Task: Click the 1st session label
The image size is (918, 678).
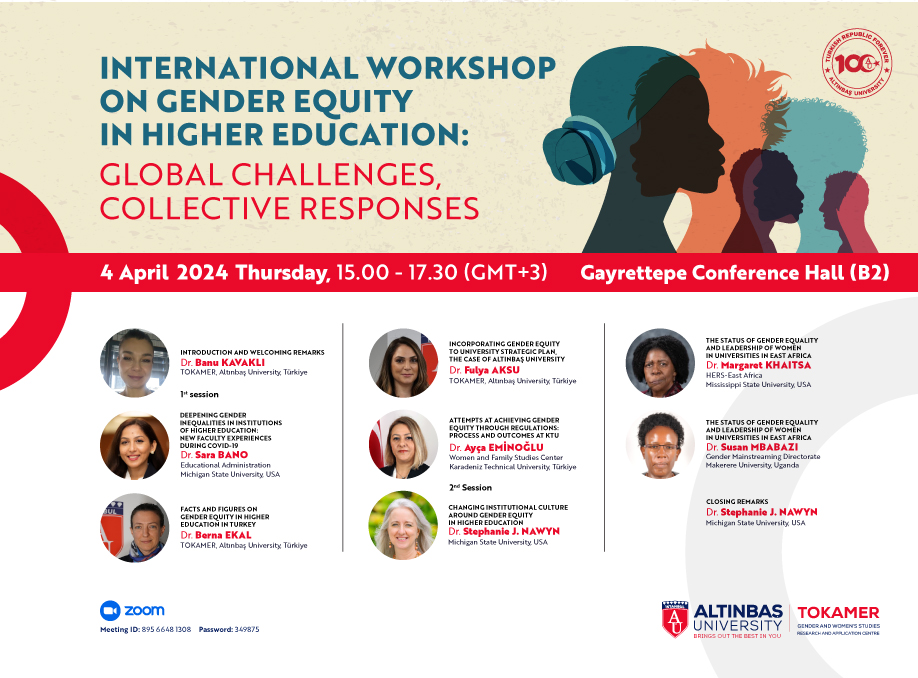Action: [199, 394]
